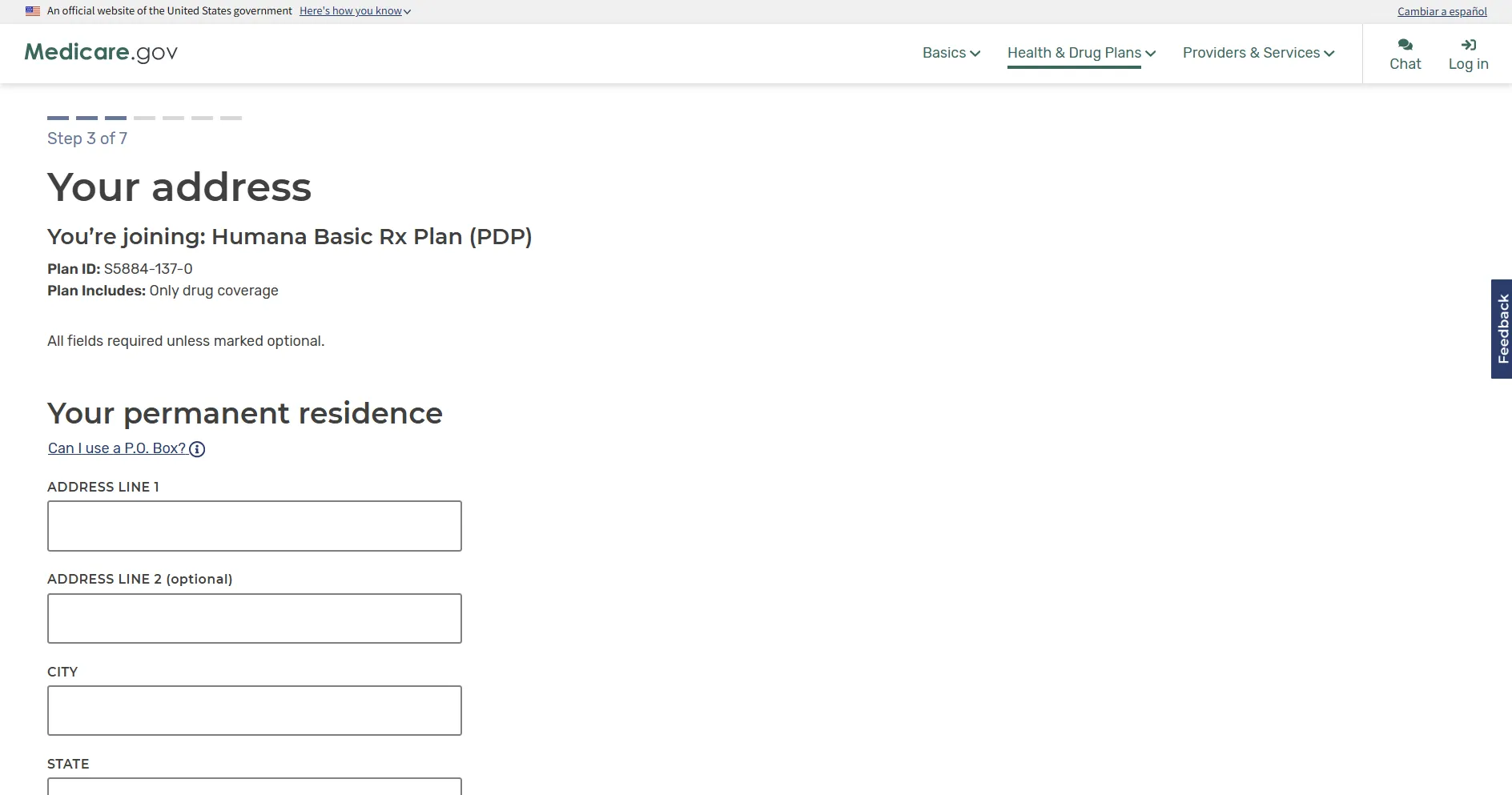Click "All fields required unless marked optional" text

click(186, 341)
